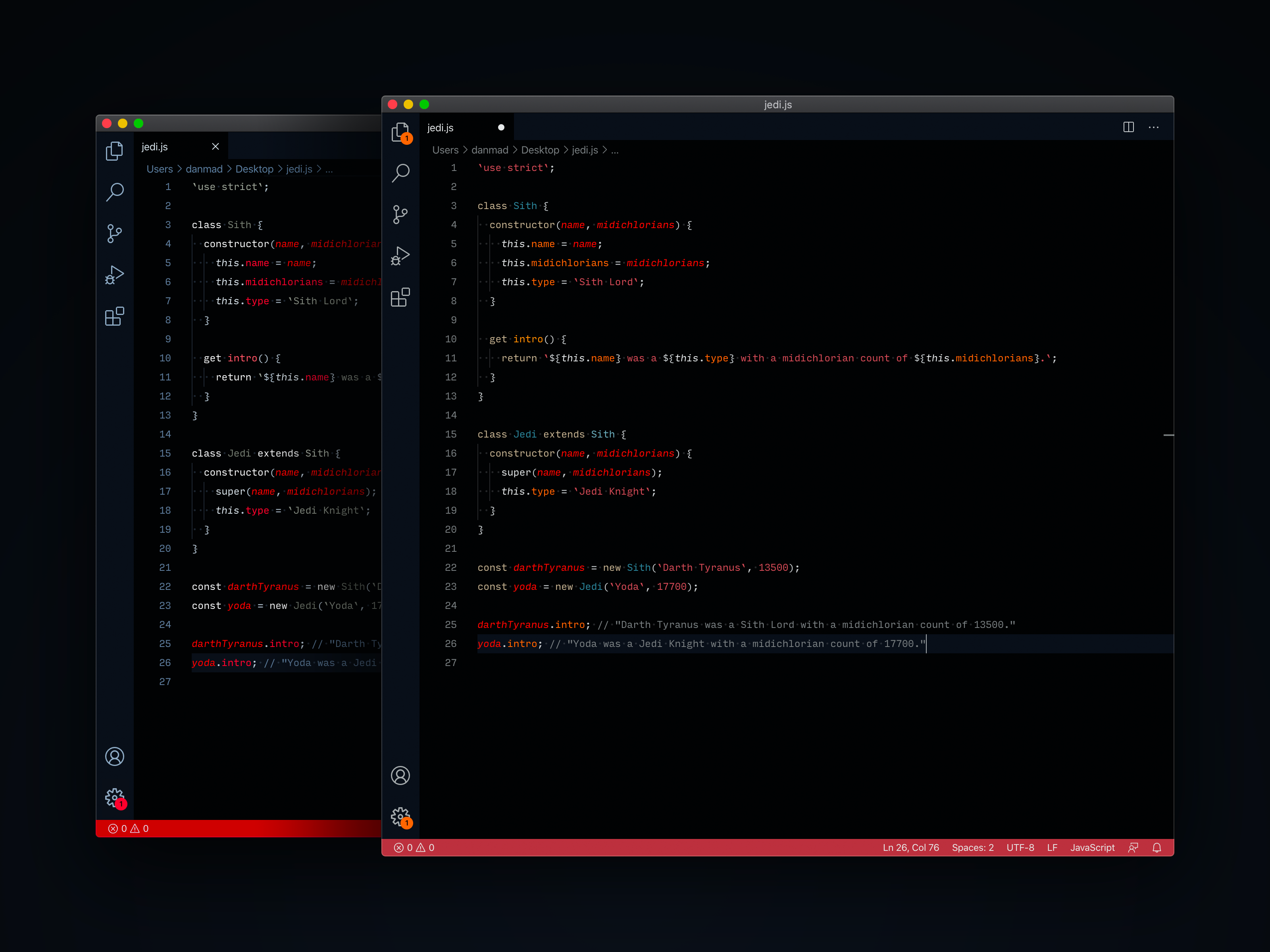Open editor More Actions ellipsis menu
The height and width of the screenshot is (952, 1270).
pyautogui.click(x=1153, y=127)
